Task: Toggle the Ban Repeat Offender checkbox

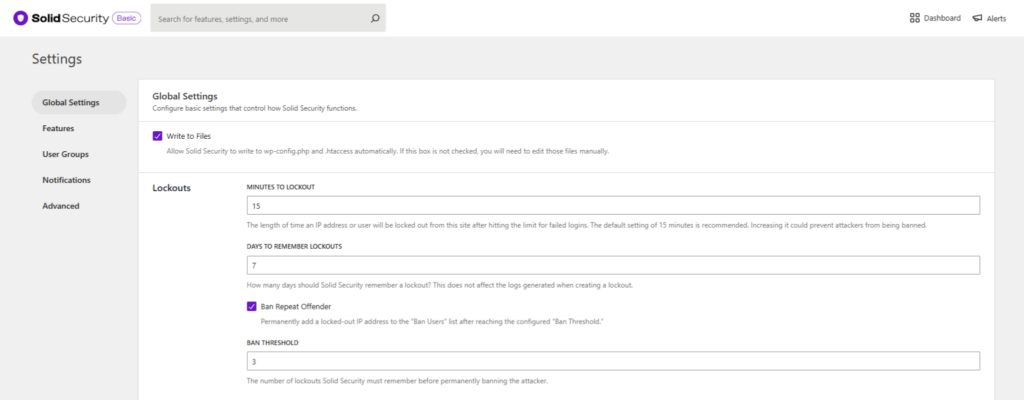Action: click(251, 307)
